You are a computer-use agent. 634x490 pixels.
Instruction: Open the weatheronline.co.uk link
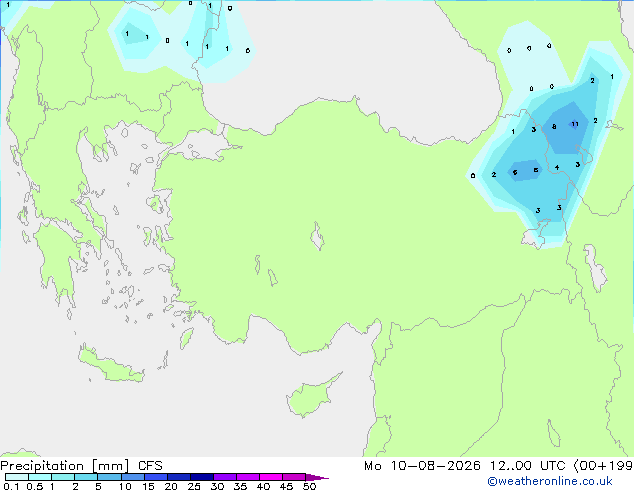point(550,481)
